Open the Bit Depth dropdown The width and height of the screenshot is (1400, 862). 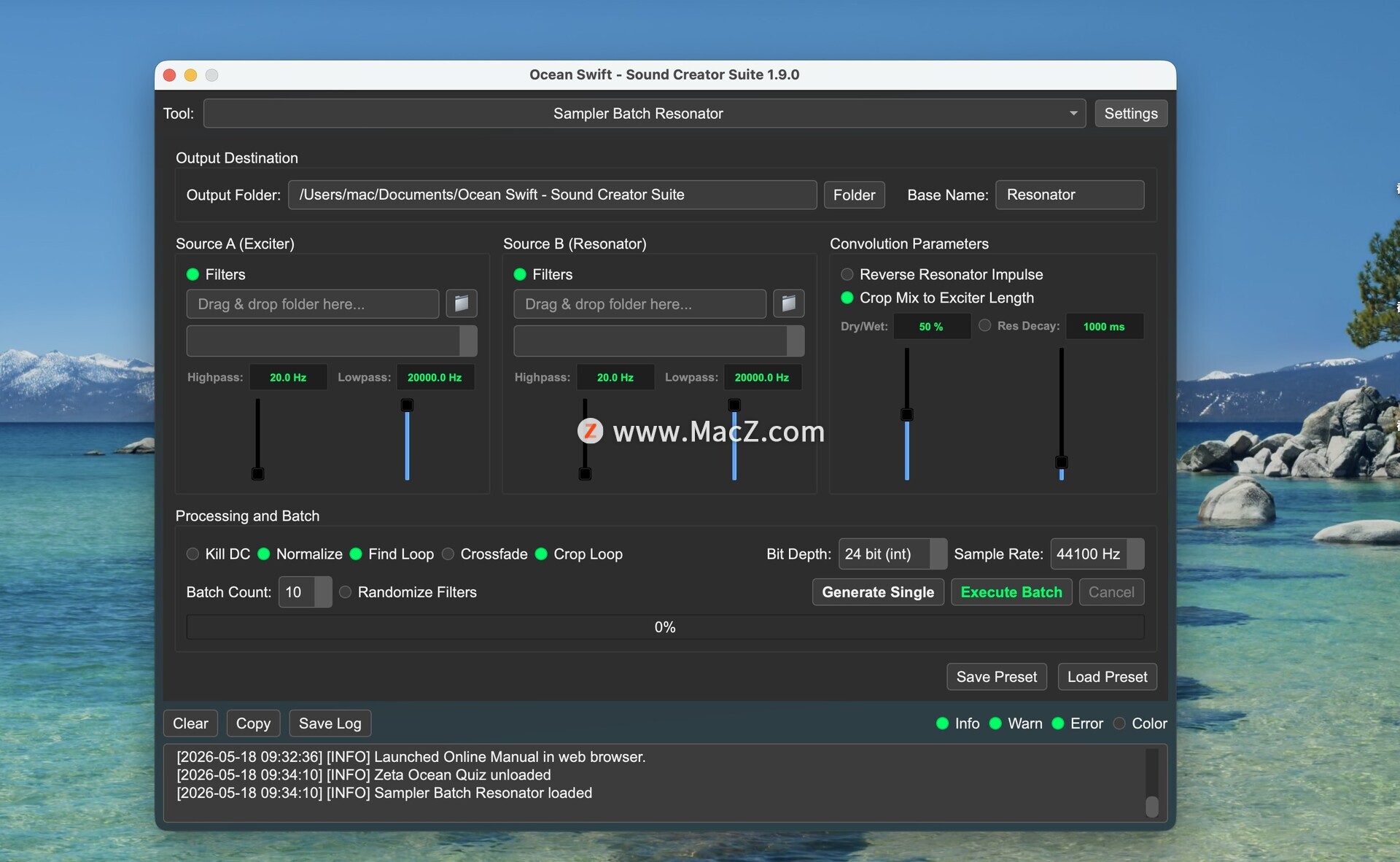tap(892, 554)
